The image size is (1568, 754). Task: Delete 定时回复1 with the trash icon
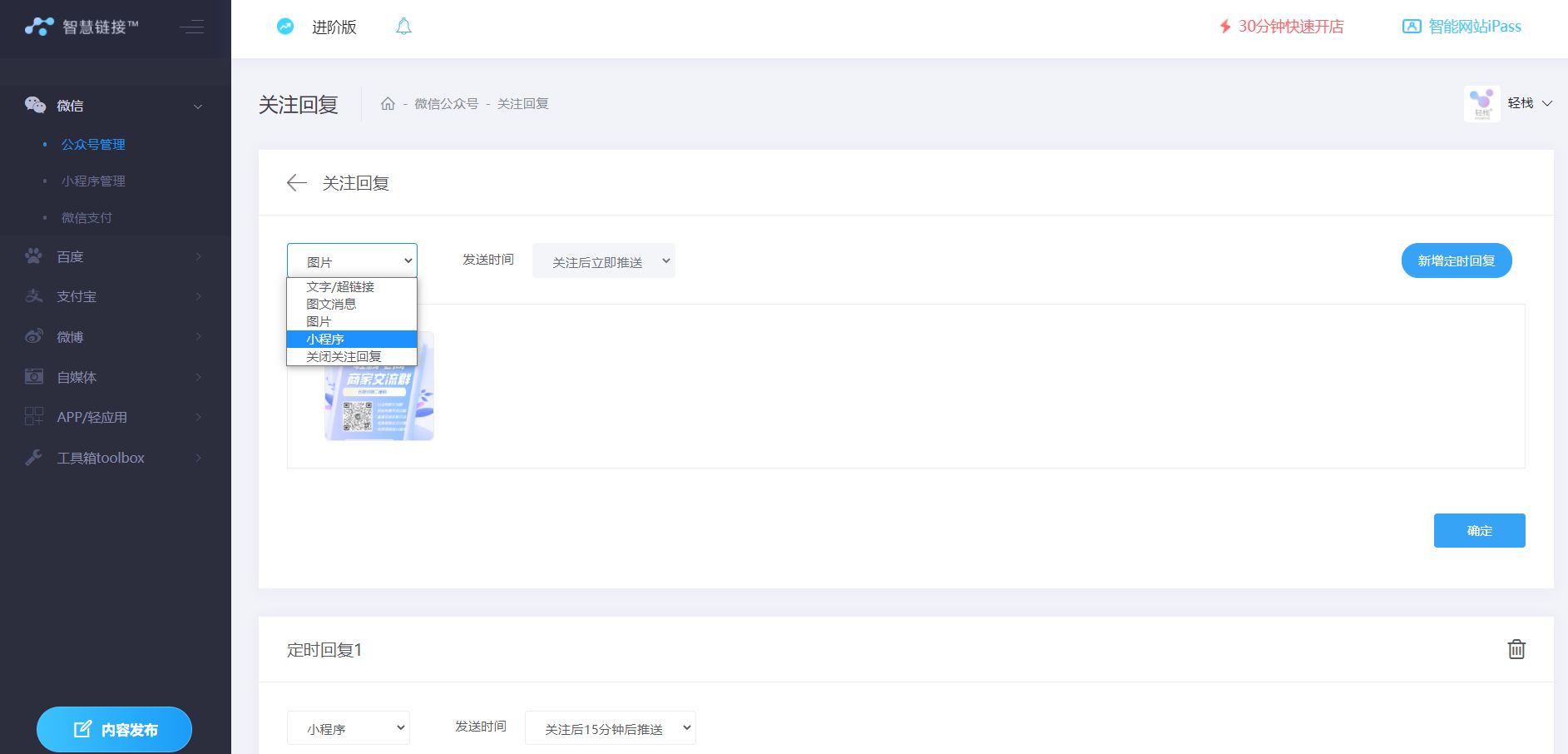pyautogui.click(x=1516, y=649)
